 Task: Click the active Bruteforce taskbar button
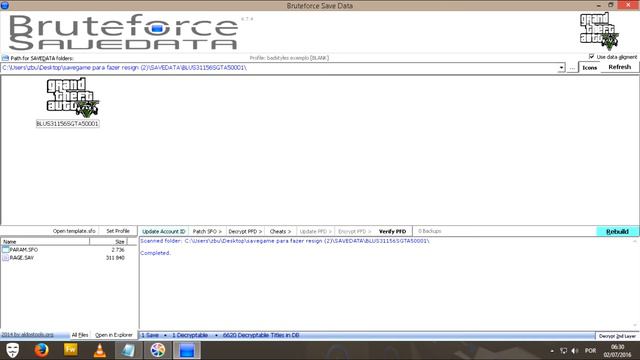pos(187,350)
